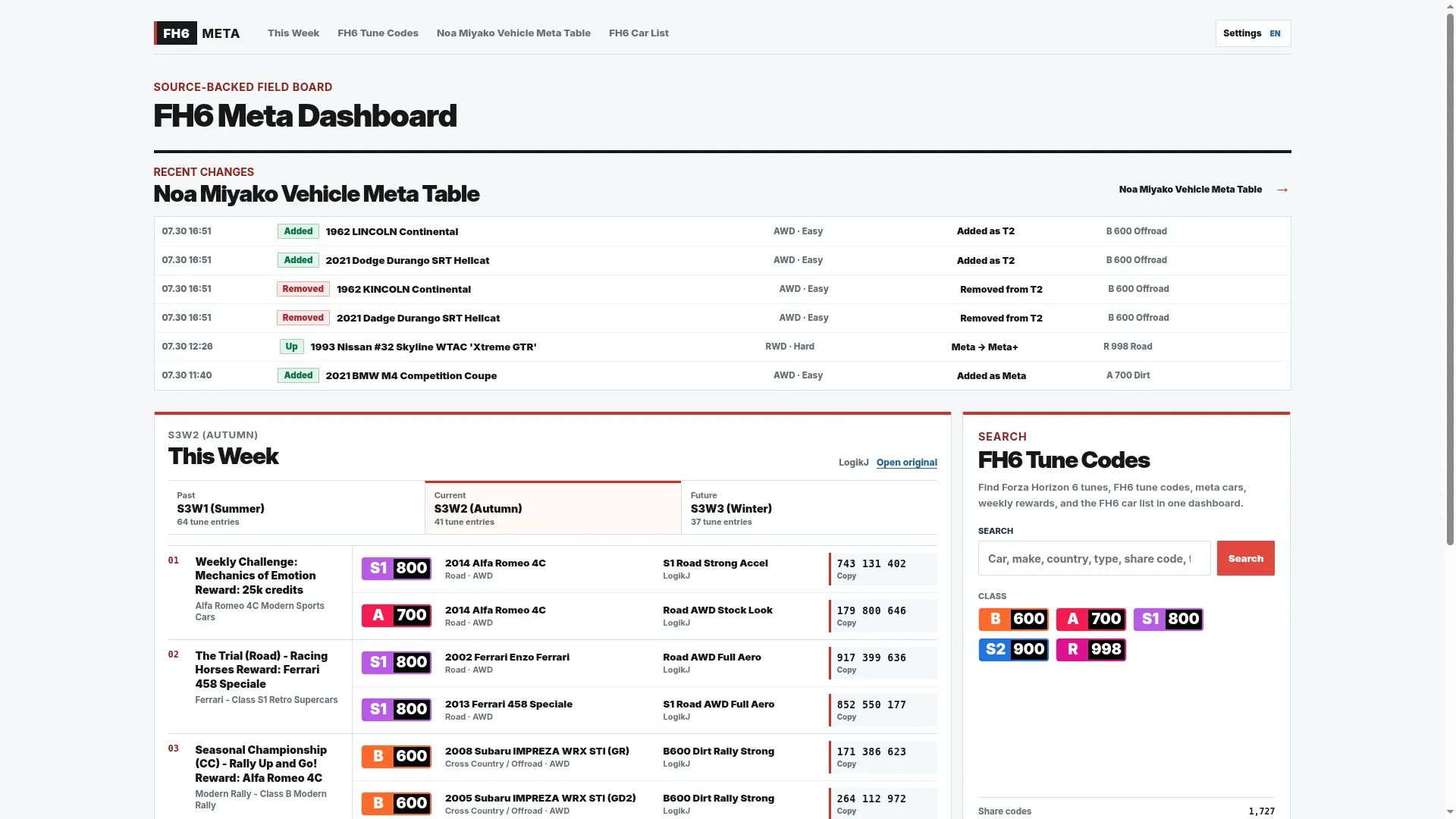This screenshot has height=819, width=1456.
Task: Click S1 800 badge for 2002 Ferrari Enzo Ferrari
Action: pos(397,663)
